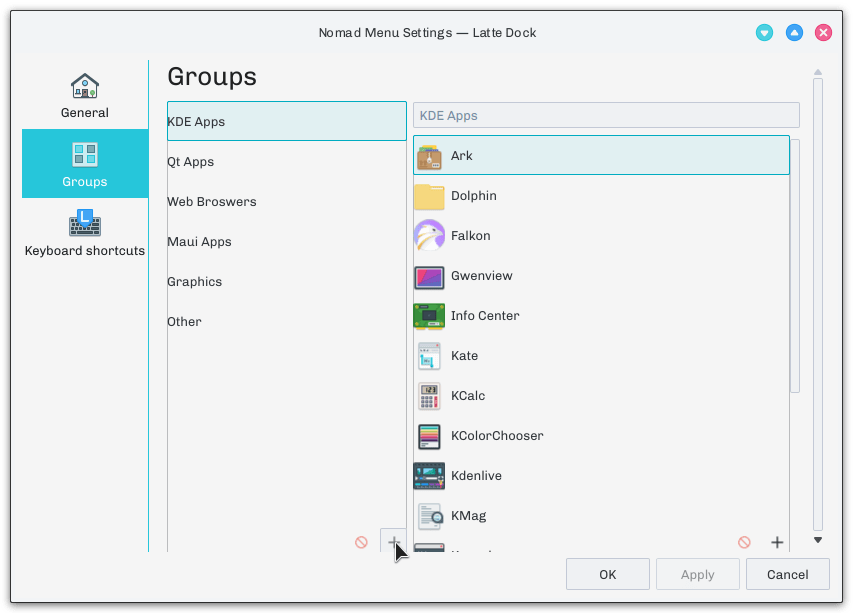
Task: Open the General settings page
Action: [x=84, y=95]
